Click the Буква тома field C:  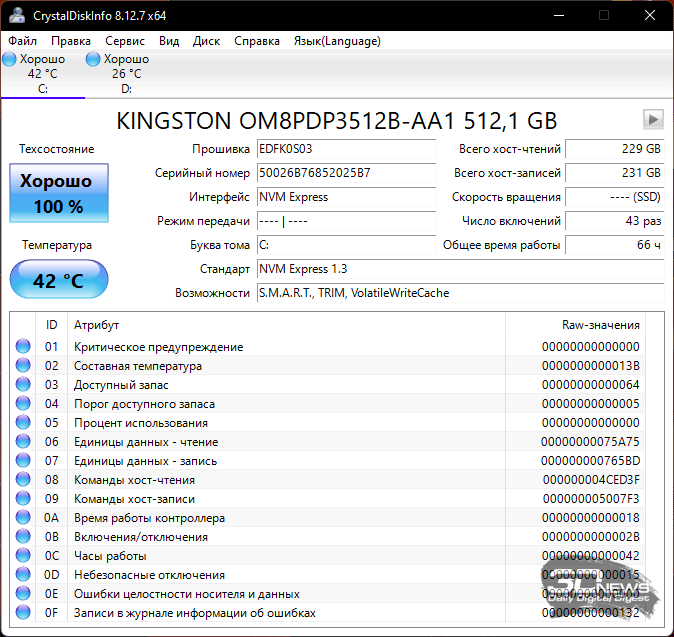346,245
